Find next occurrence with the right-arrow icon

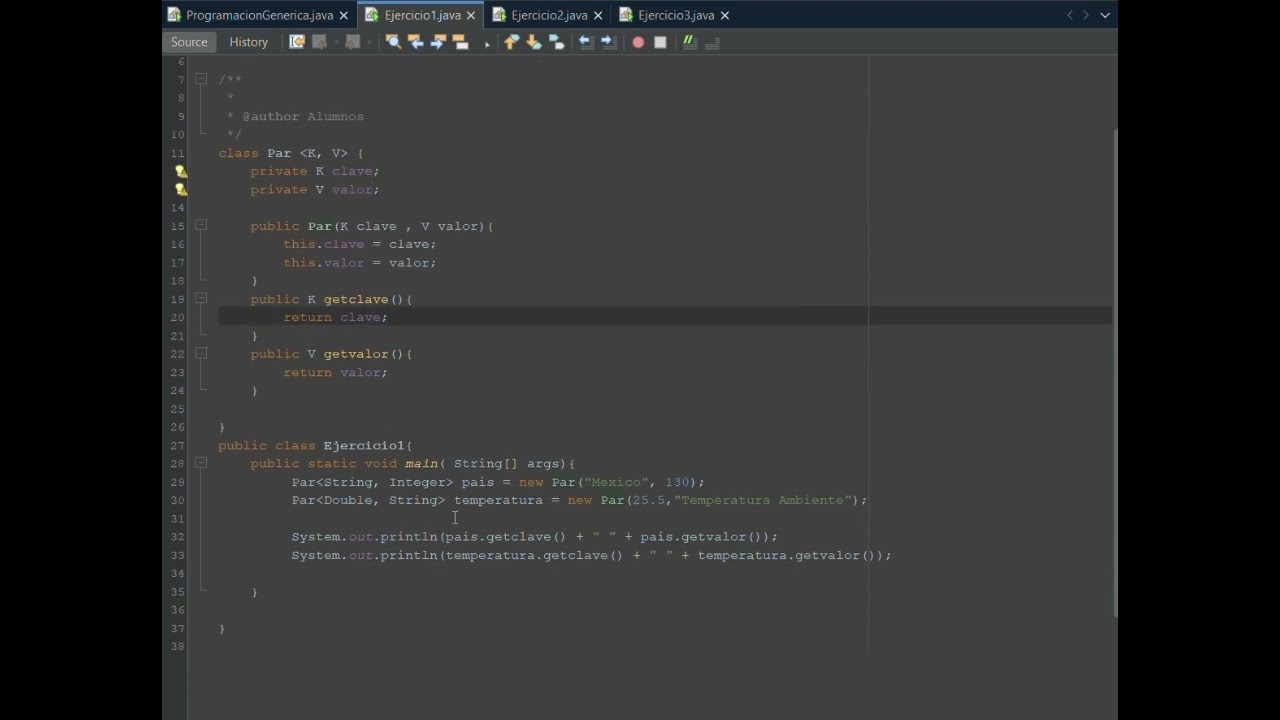(x=438, y=42)
